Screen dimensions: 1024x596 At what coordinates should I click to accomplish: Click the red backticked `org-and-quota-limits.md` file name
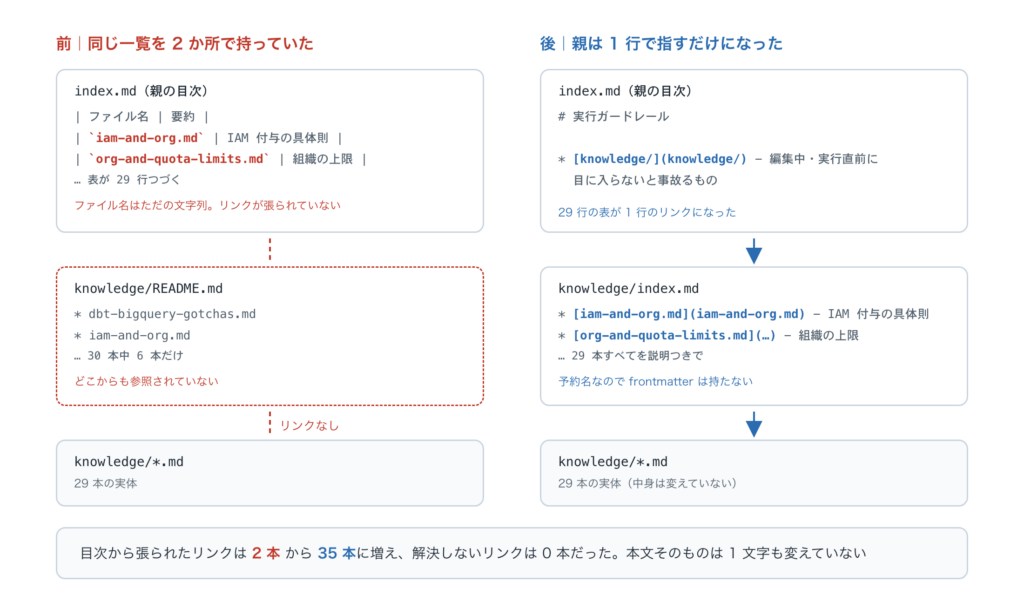point(179,159)
